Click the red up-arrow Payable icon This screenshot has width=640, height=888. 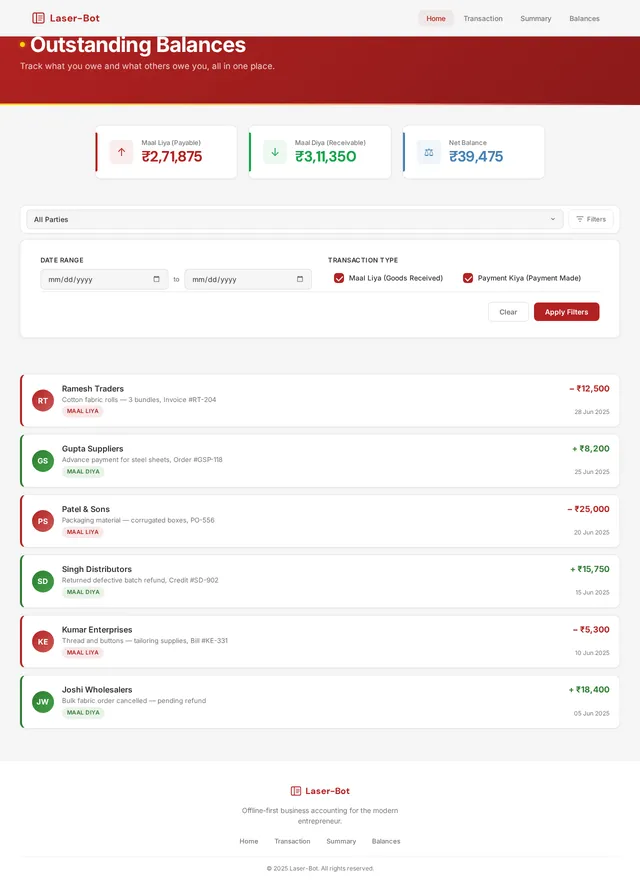(x=121, y=152)
